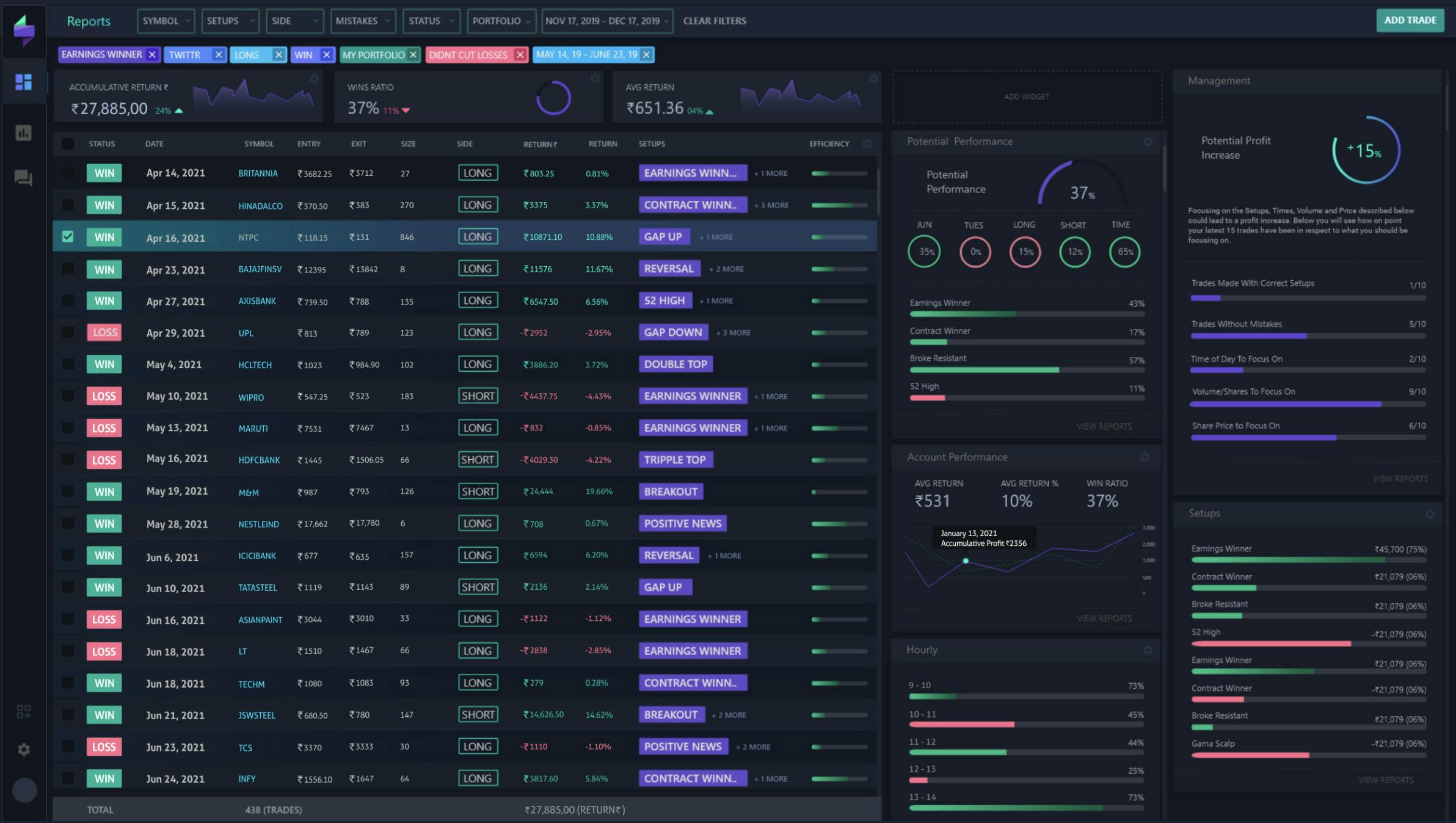Viewport: 1456px width, 823px height.
Task: Sort table by the RETURN ₹ column header
Action: [x=539, y=144]
